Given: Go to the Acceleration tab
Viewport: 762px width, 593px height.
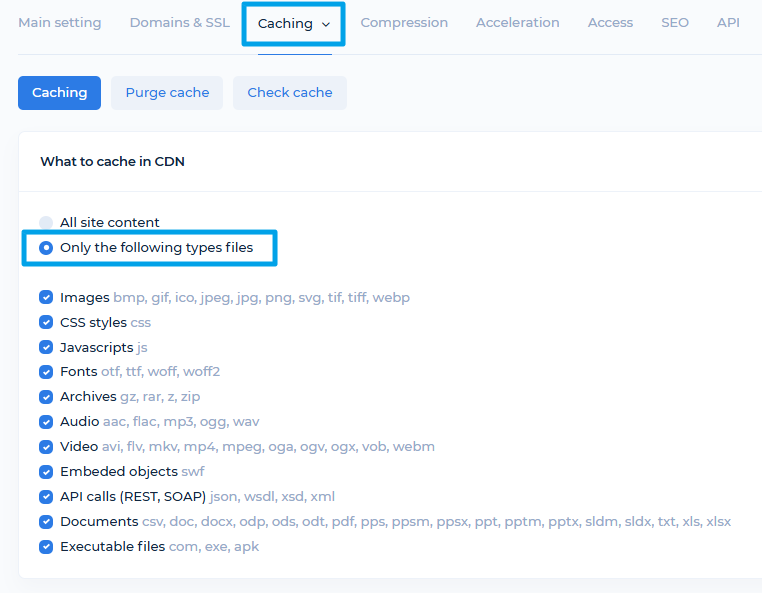Looking at the screenshot, I should [x=517, y=23].
